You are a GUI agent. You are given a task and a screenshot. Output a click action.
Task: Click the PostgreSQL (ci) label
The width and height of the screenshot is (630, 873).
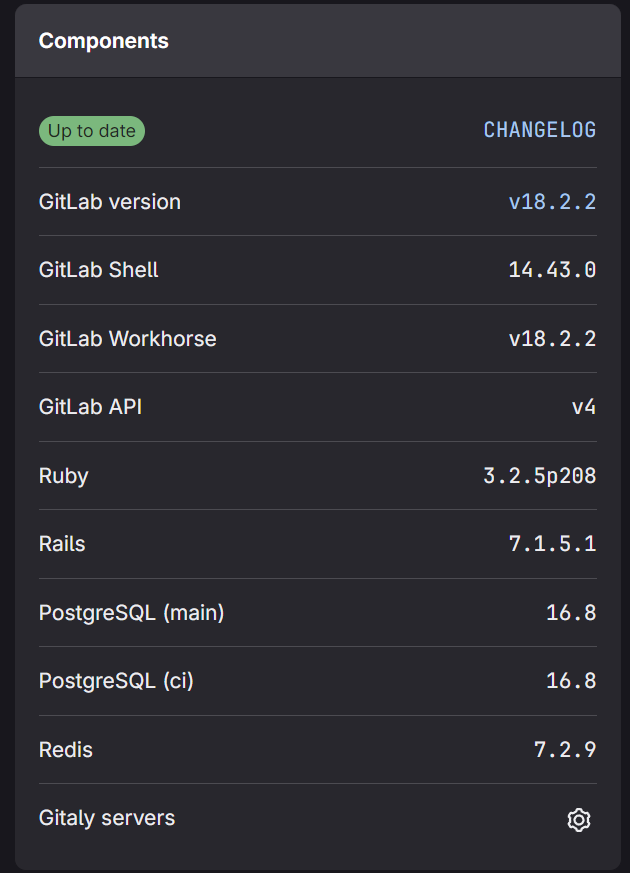pos(116,681)
